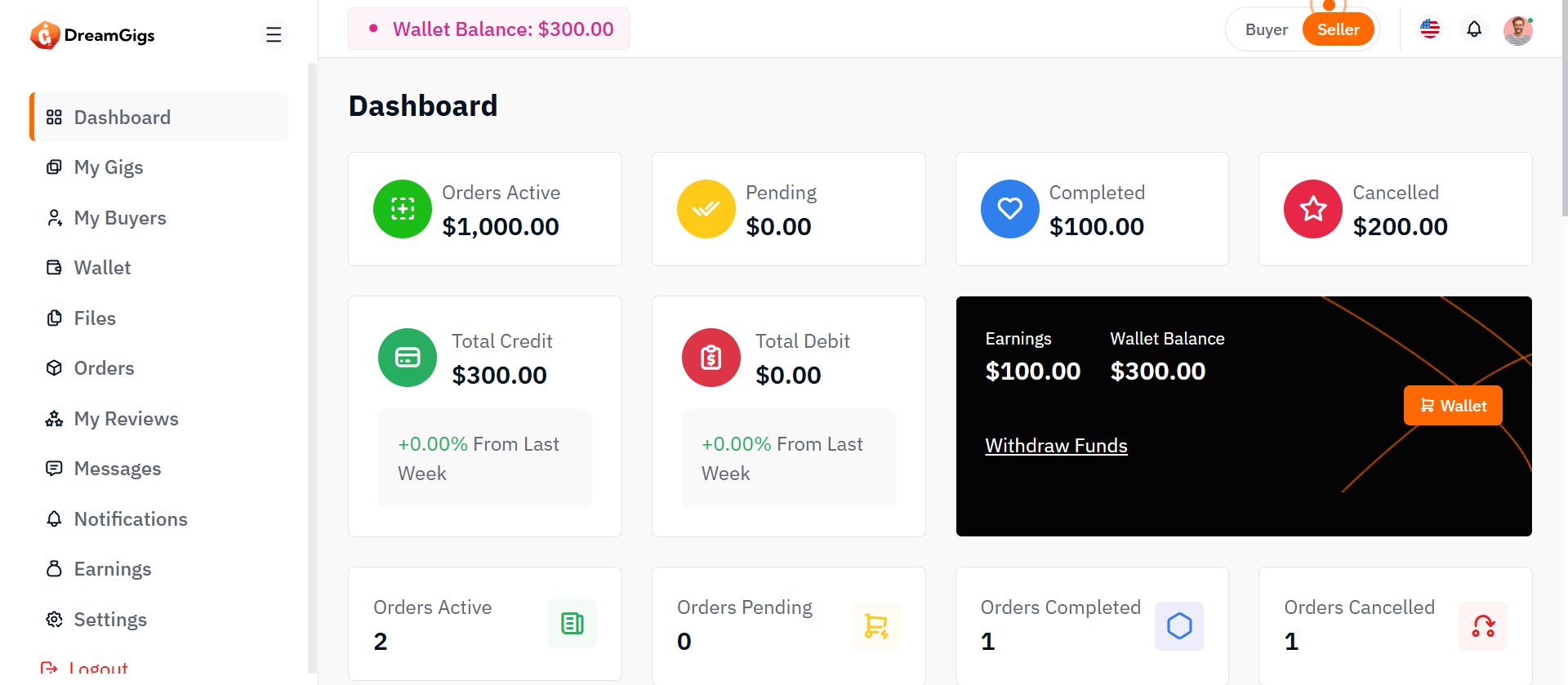
Task: Select the Seller mode toggle
Action: coord(1338,29)
